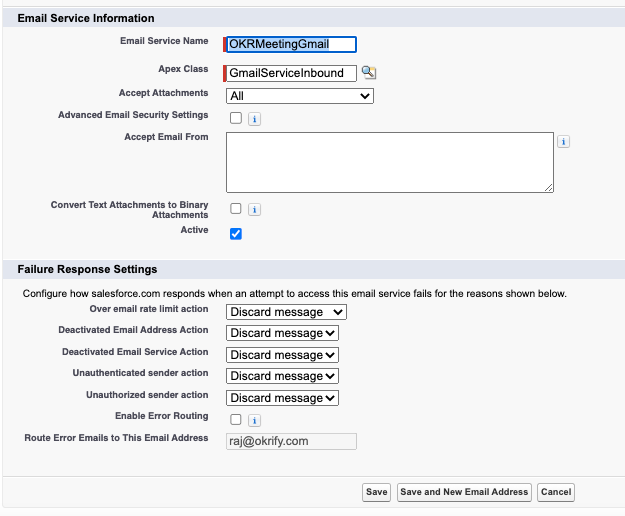The width and height of the screenshot is (625, 516).
Task: Click info icon next to Accept Email From
Action: coord(563,142)
